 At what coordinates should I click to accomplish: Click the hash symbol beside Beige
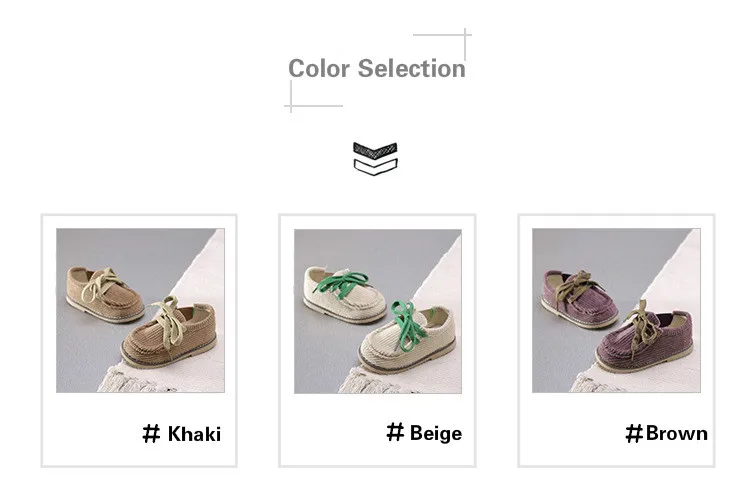(x=396, y=432)
